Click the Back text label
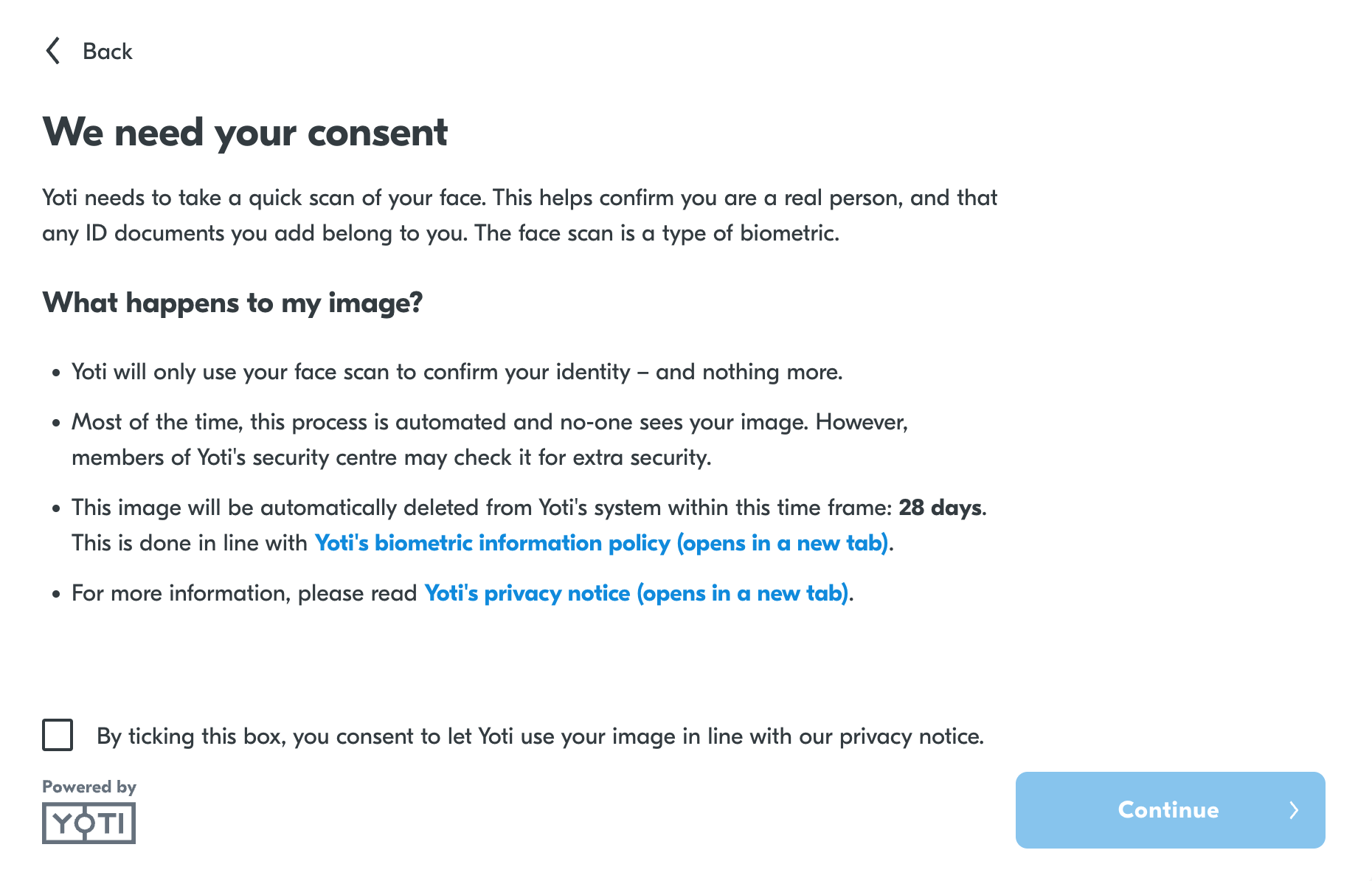This screenshot has width=1372, height=881. coord(108,52)
